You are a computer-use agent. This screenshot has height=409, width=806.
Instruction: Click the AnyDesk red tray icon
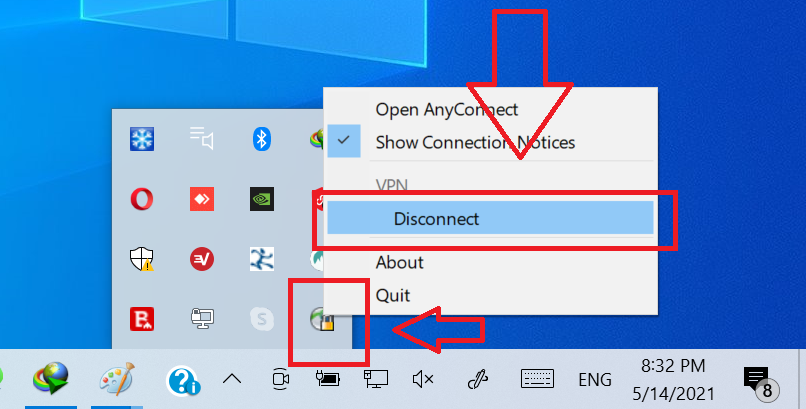202,199
